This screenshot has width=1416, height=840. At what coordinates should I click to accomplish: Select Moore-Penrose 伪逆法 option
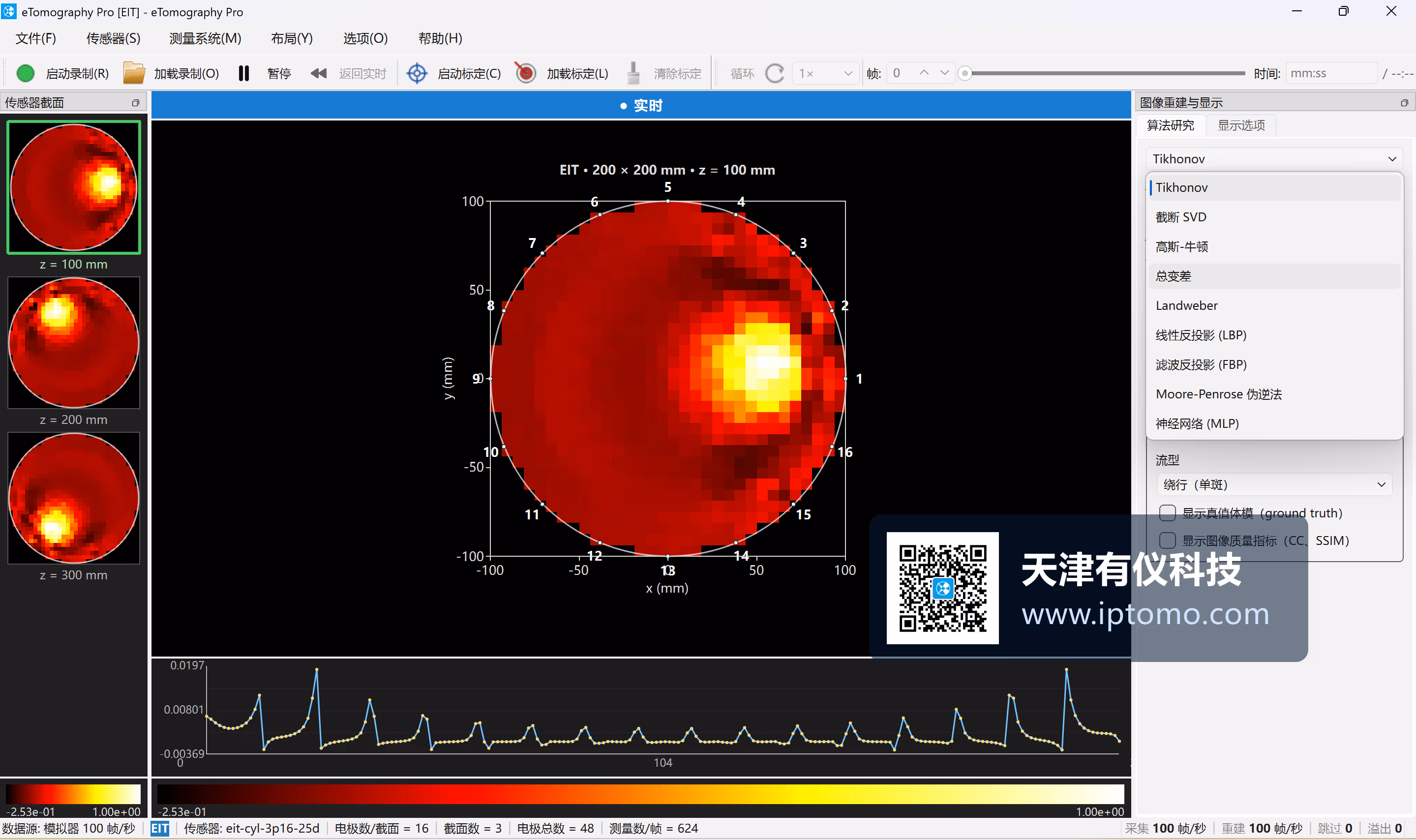click(x=1274, y=394)
